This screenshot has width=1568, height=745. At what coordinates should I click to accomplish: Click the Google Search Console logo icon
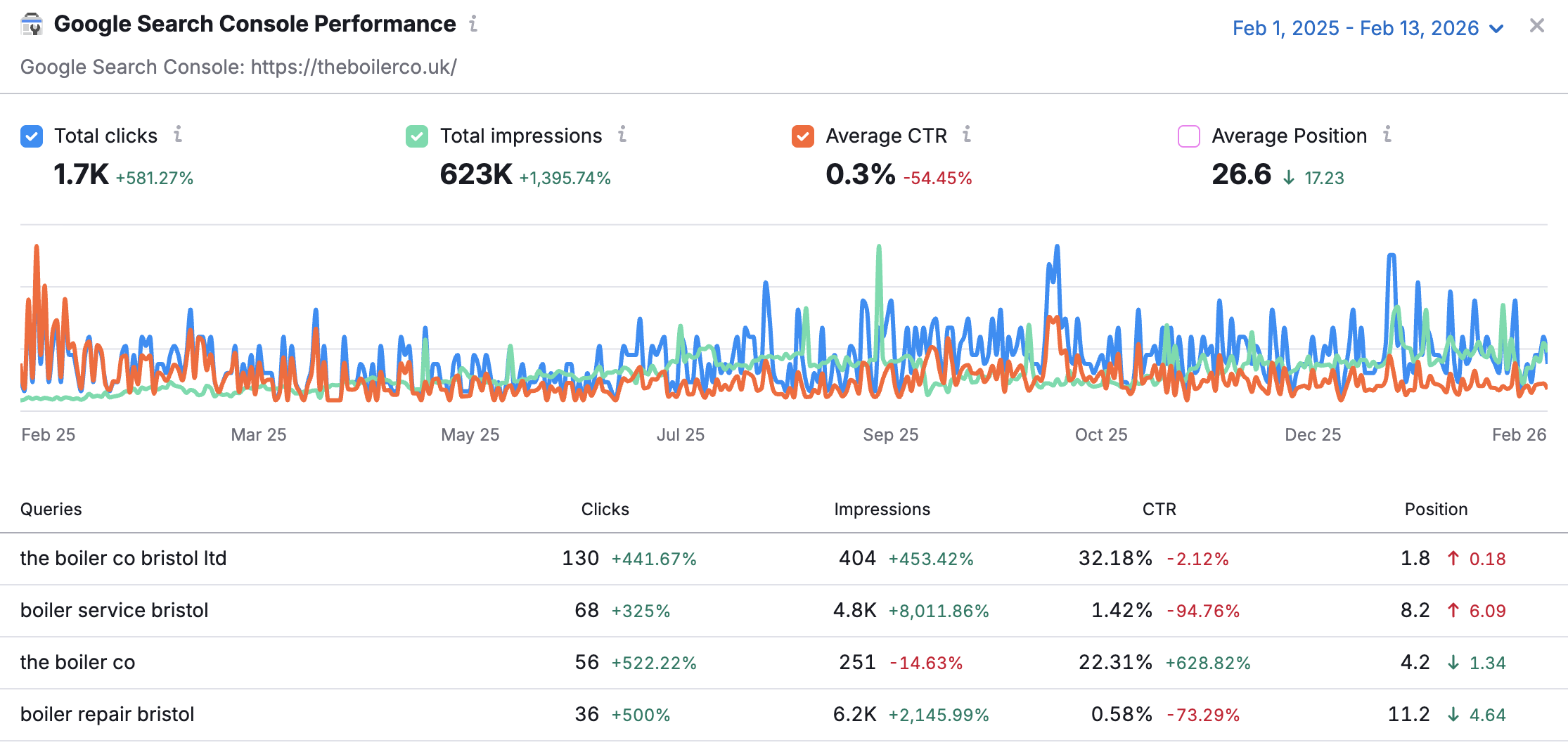pyautogui.click(x=32, y=25)
